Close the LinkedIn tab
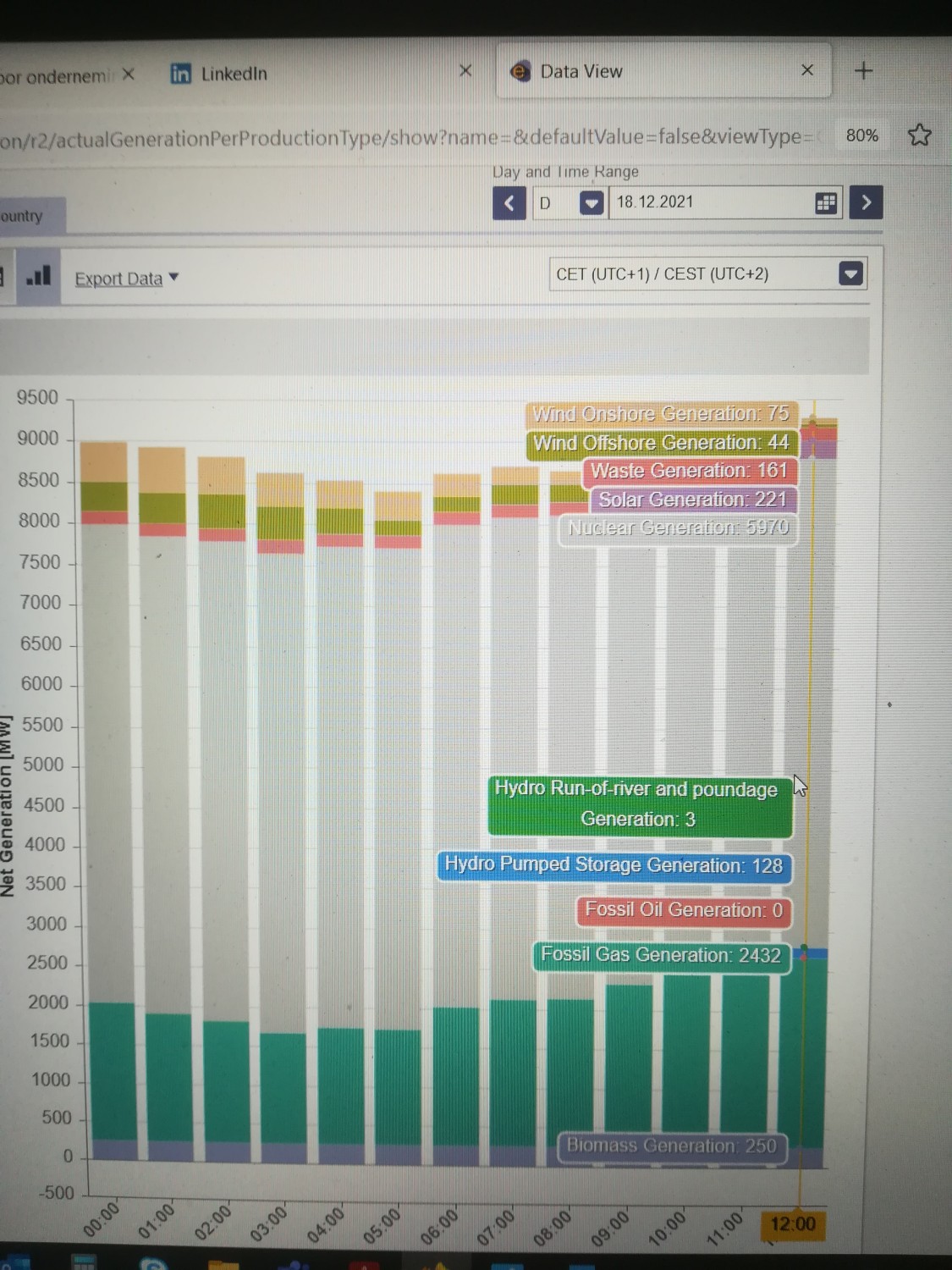Image resolution: width=952 pixels, height=1270 pixels. click(465, 71)
